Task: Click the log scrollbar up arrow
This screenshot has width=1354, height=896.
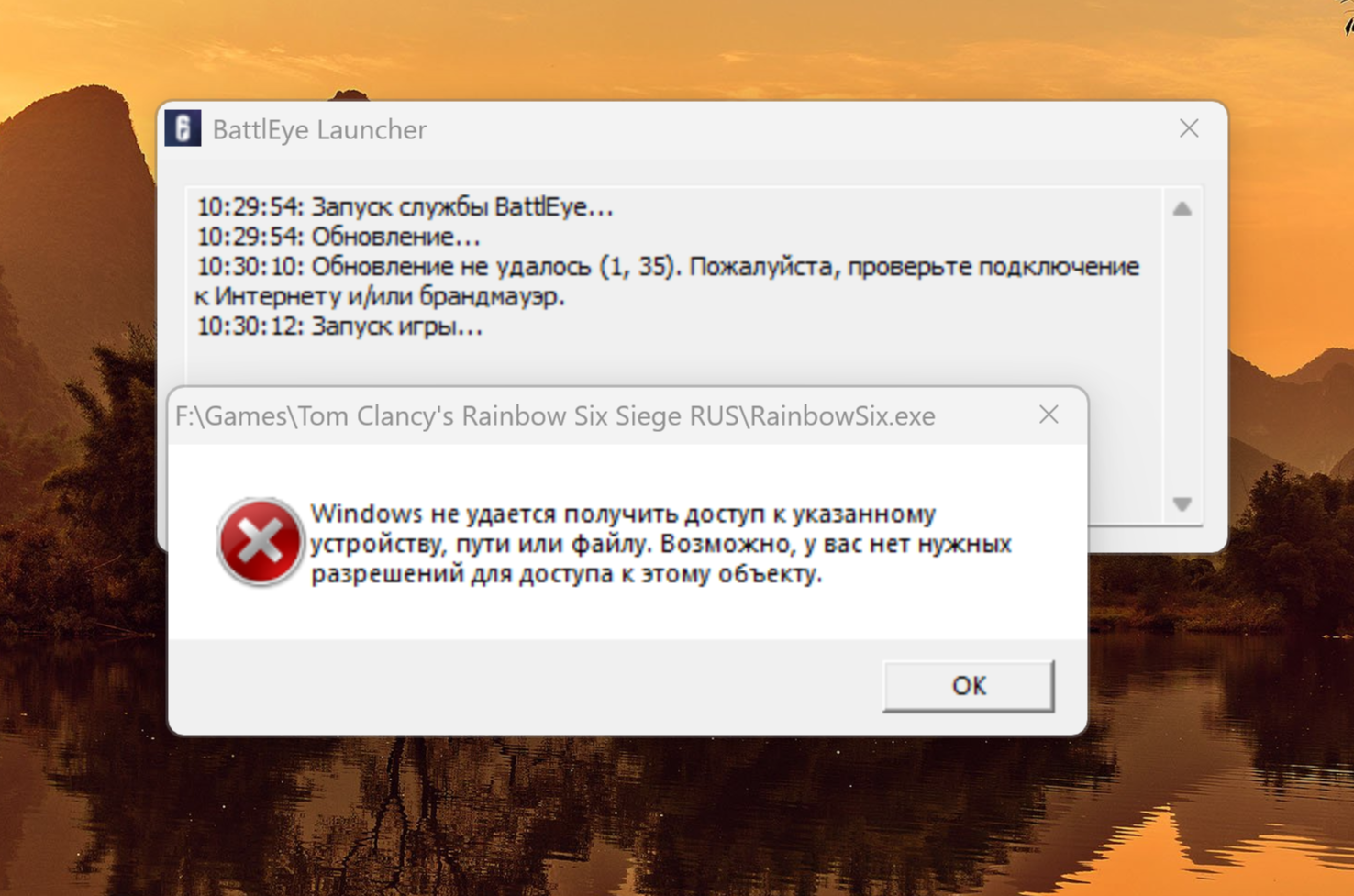Action: tap(1182, 209)
